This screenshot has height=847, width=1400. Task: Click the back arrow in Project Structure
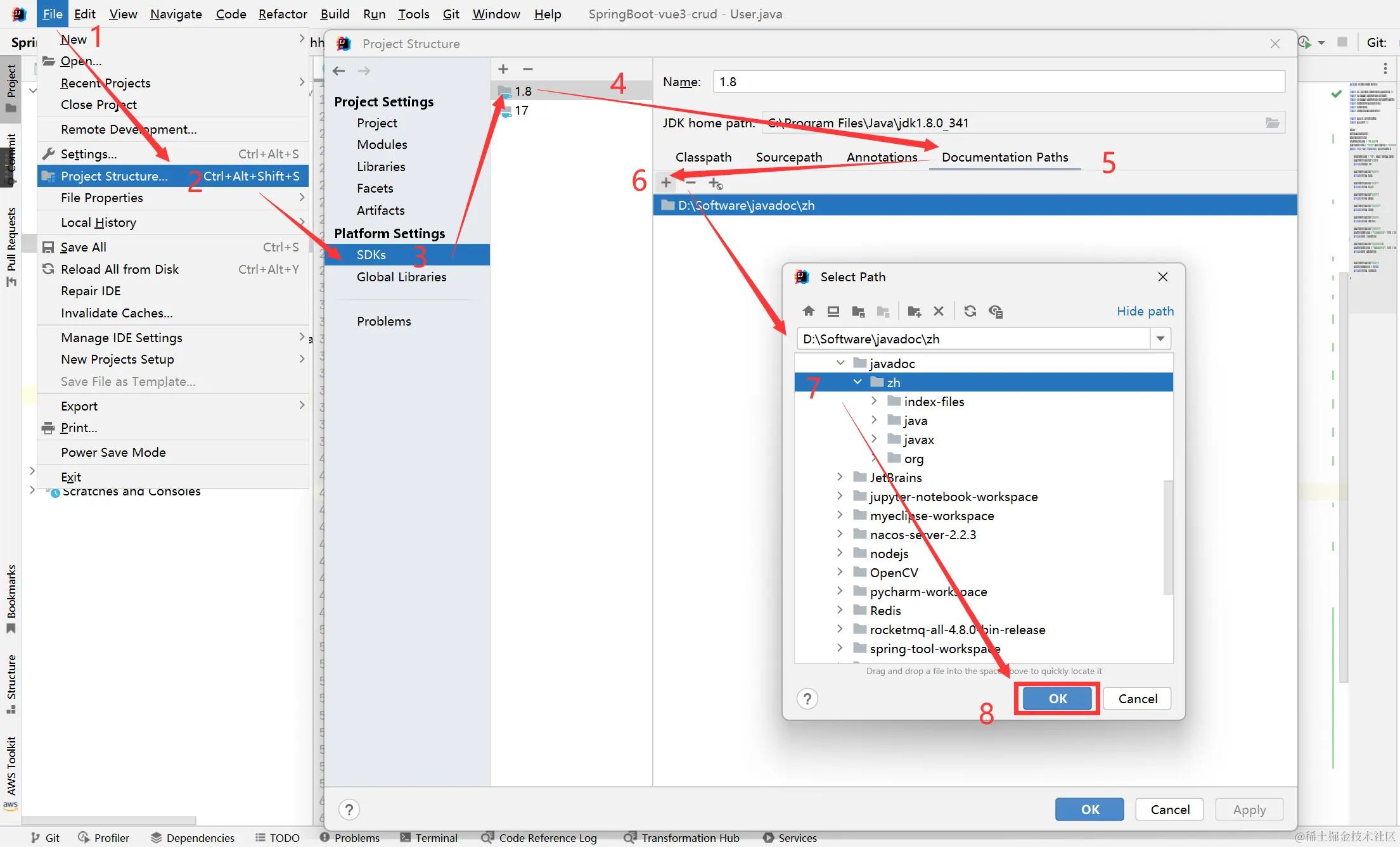coord(339,70)
